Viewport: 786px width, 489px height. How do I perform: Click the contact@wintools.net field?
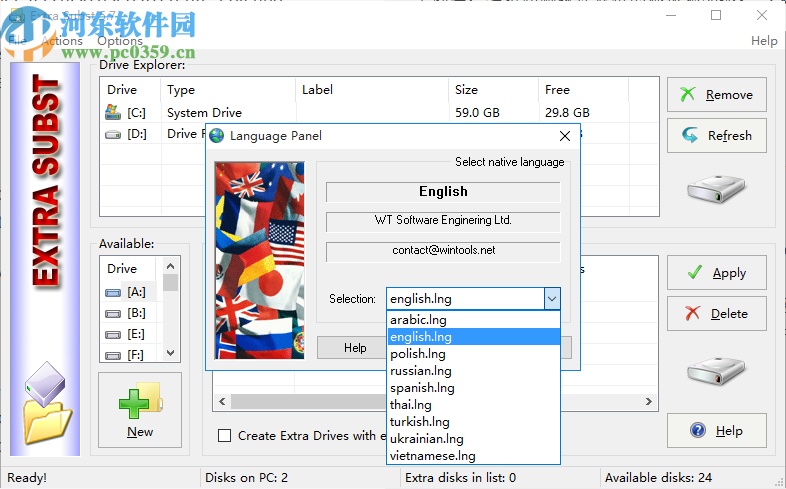[x=443, y=252]
